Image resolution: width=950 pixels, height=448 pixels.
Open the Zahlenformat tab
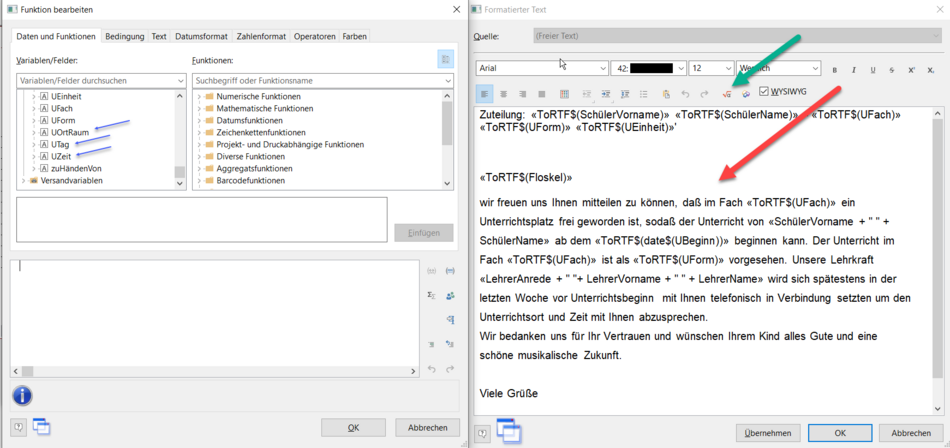[x=261, y=37]
